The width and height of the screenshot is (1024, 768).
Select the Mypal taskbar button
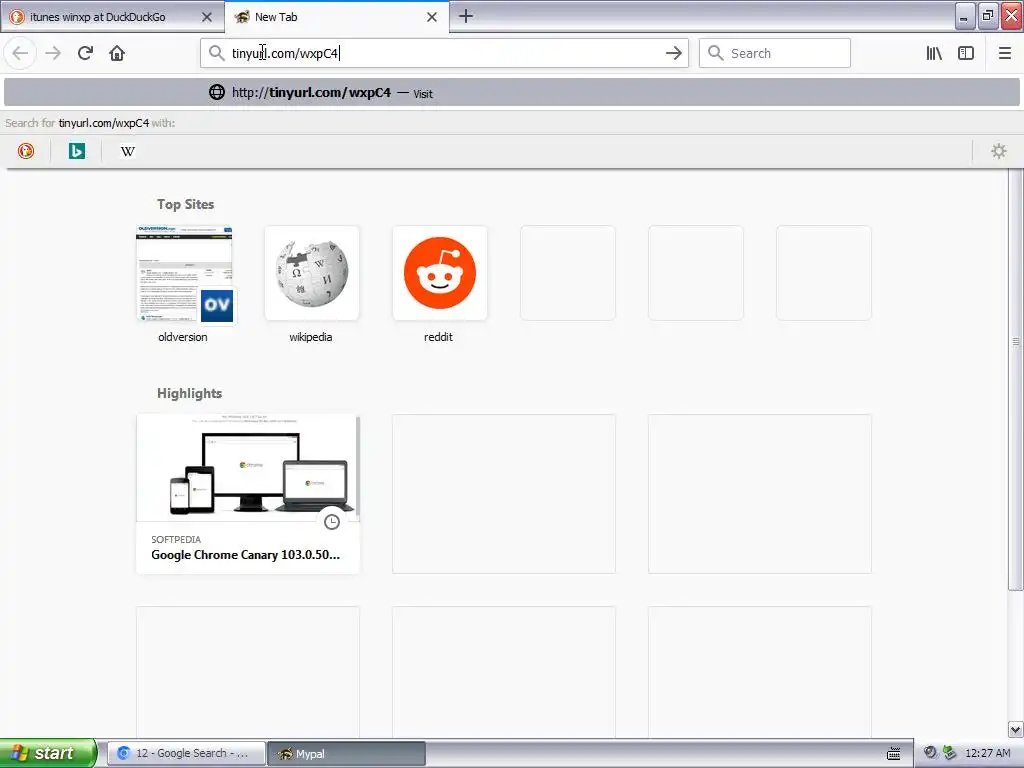click(346, 753)
